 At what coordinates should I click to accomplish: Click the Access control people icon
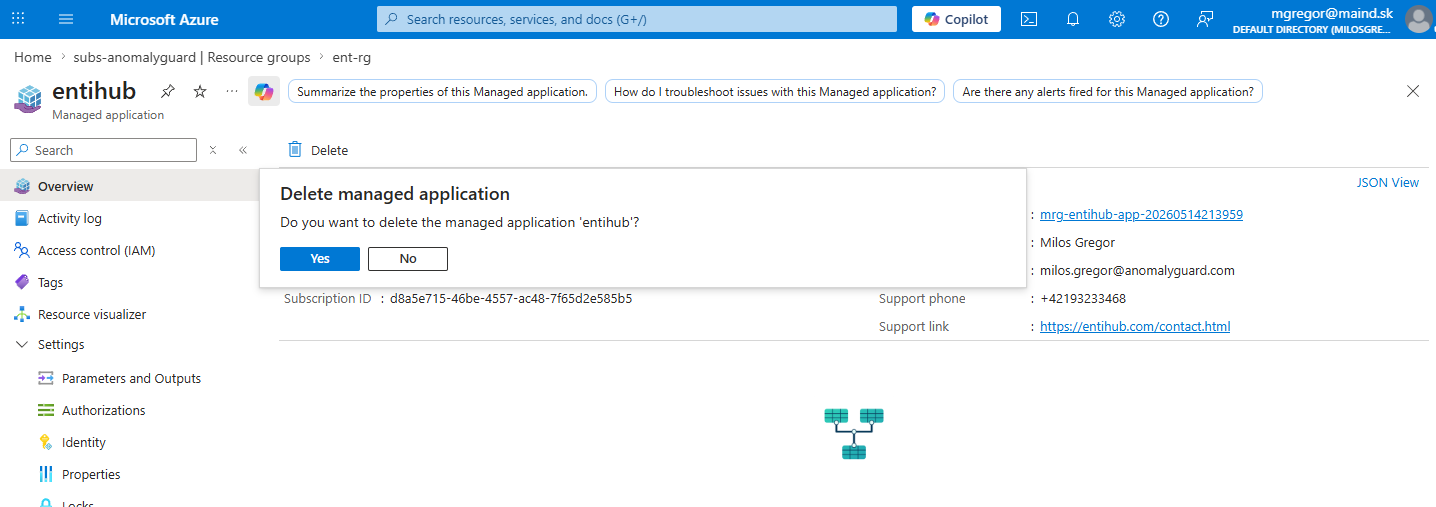click(22, 250)
